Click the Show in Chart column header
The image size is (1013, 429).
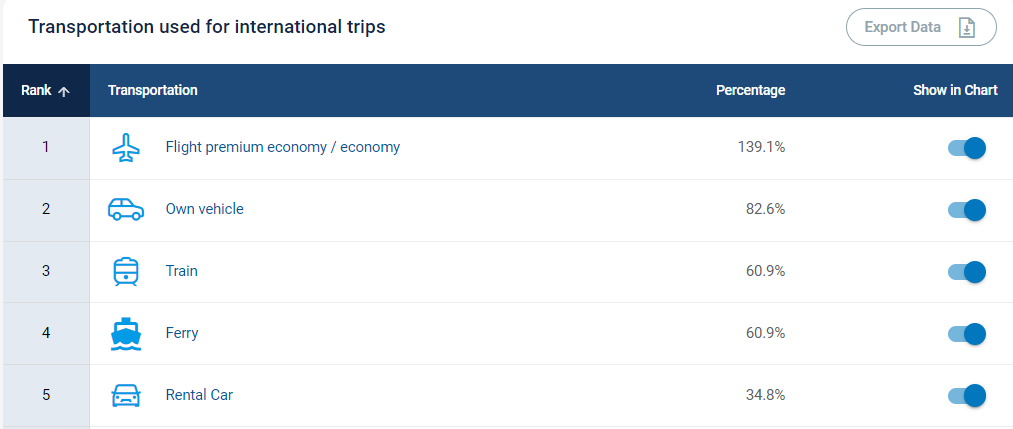(955, 90)
